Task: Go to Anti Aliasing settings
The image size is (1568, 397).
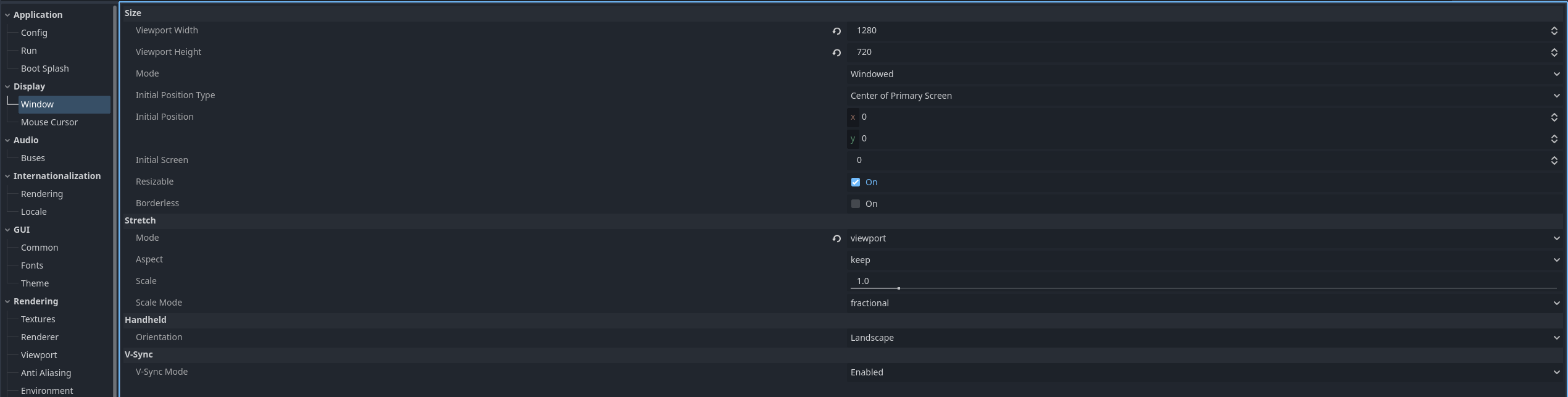Action: tap(46, 373)
